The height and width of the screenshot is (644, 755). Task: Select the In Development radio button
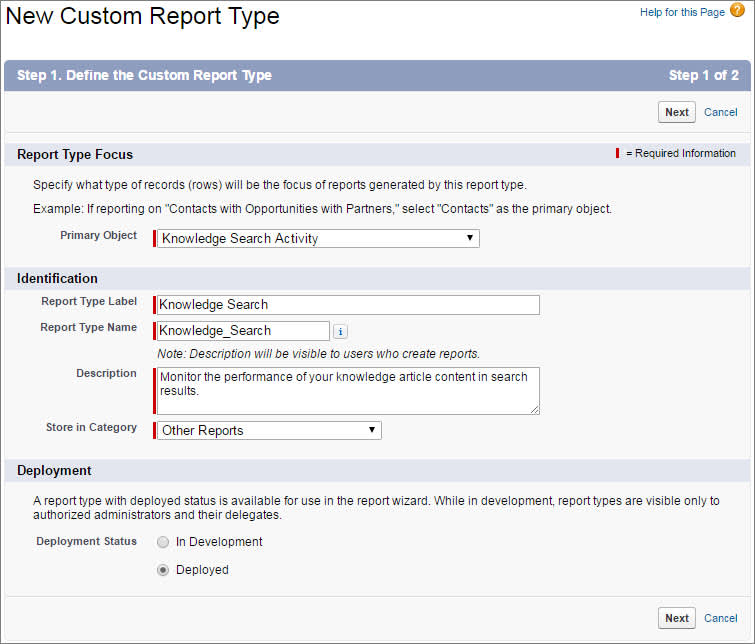(x=163, y=542)
